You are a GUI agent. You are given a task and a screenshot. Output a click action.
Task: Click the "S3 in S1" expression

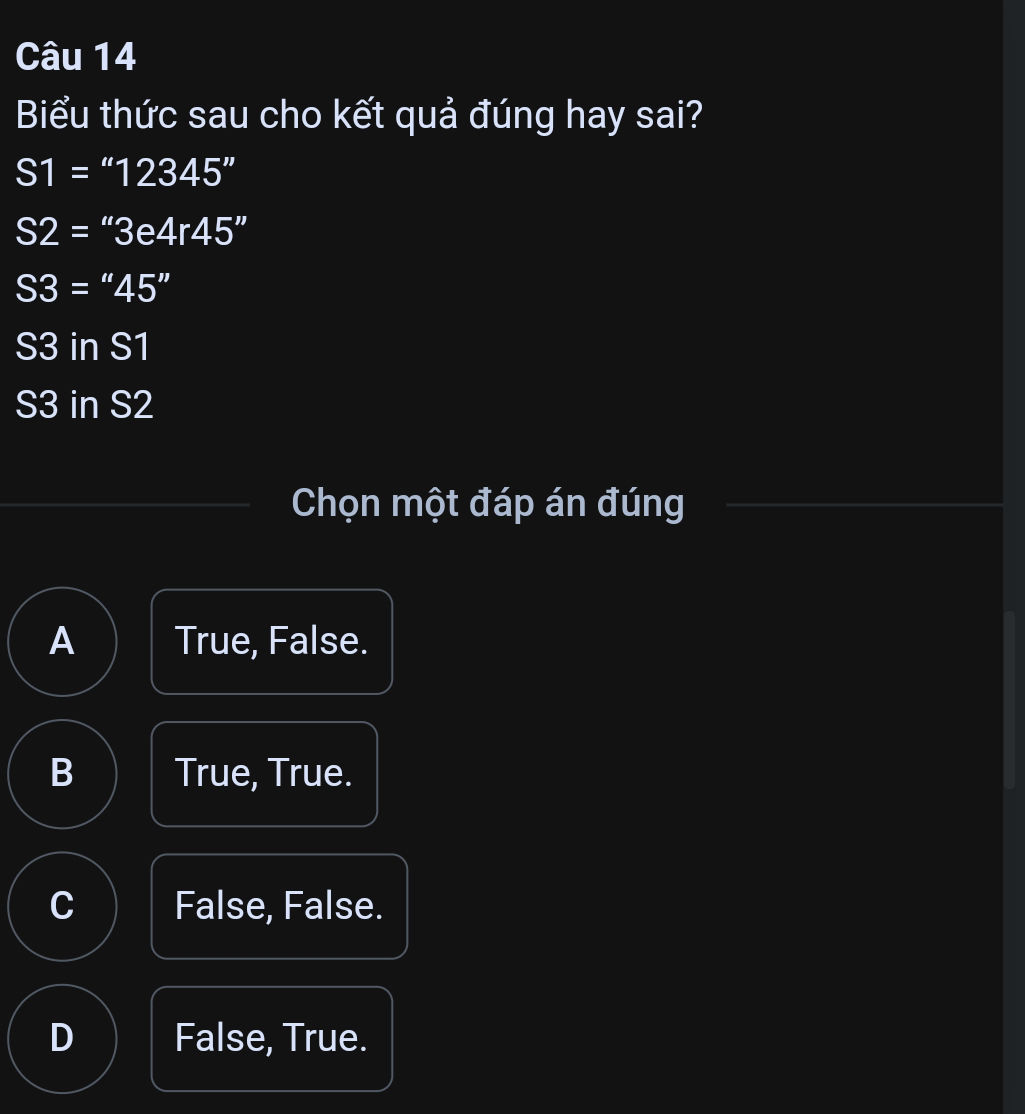coord(83,347)
